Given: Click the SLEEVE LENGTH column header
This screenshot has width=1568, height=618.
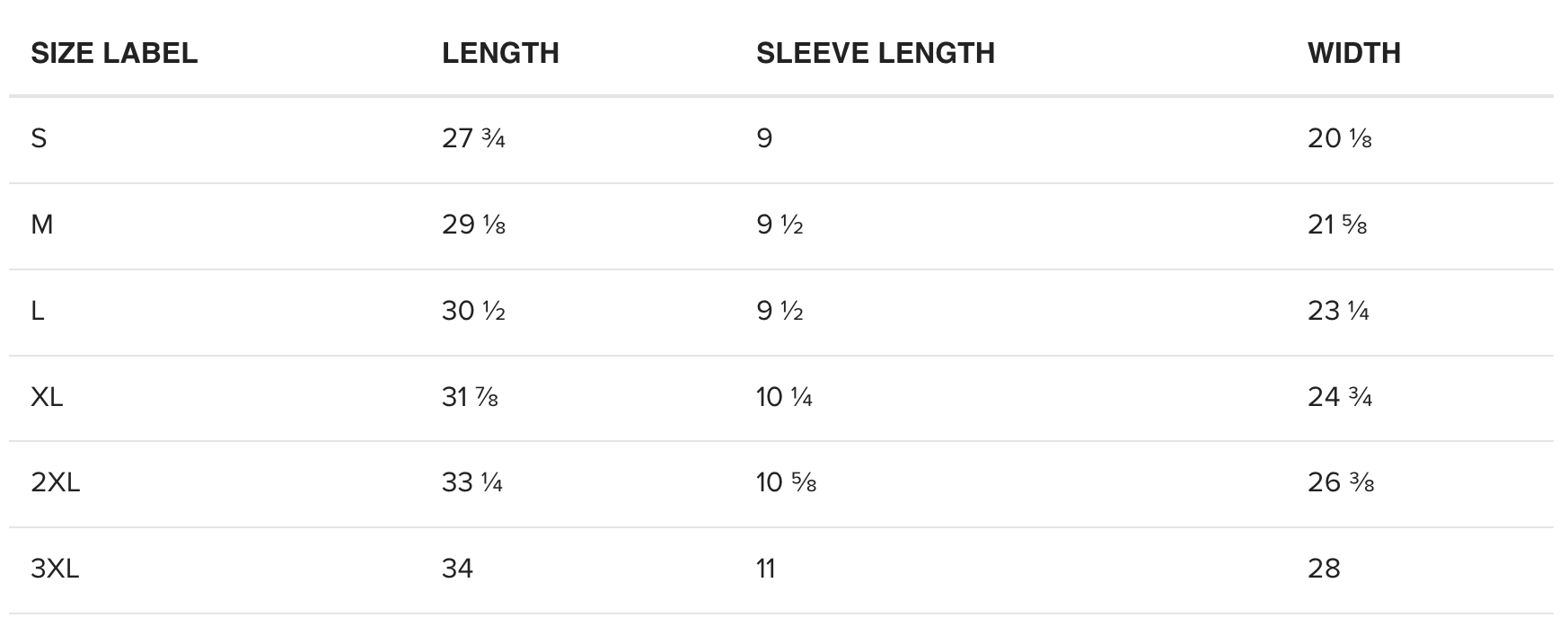Looking at the screenshot, I should click(876, 53).
